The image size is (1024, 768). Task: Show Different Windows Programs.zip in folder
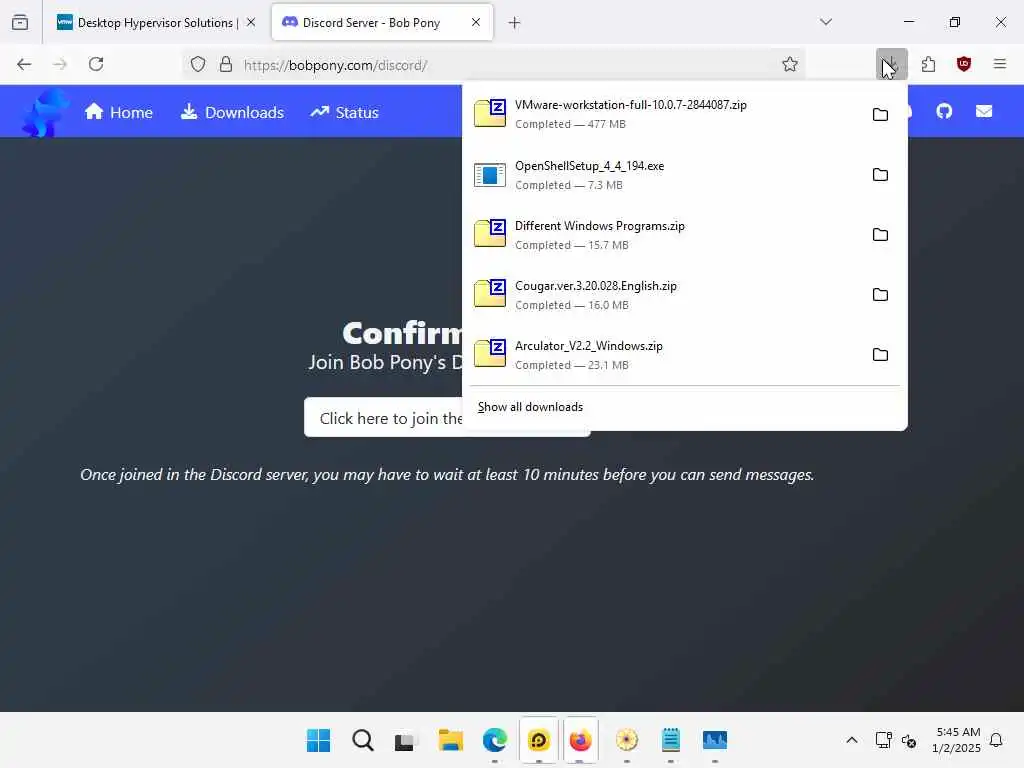coord(880,234)
